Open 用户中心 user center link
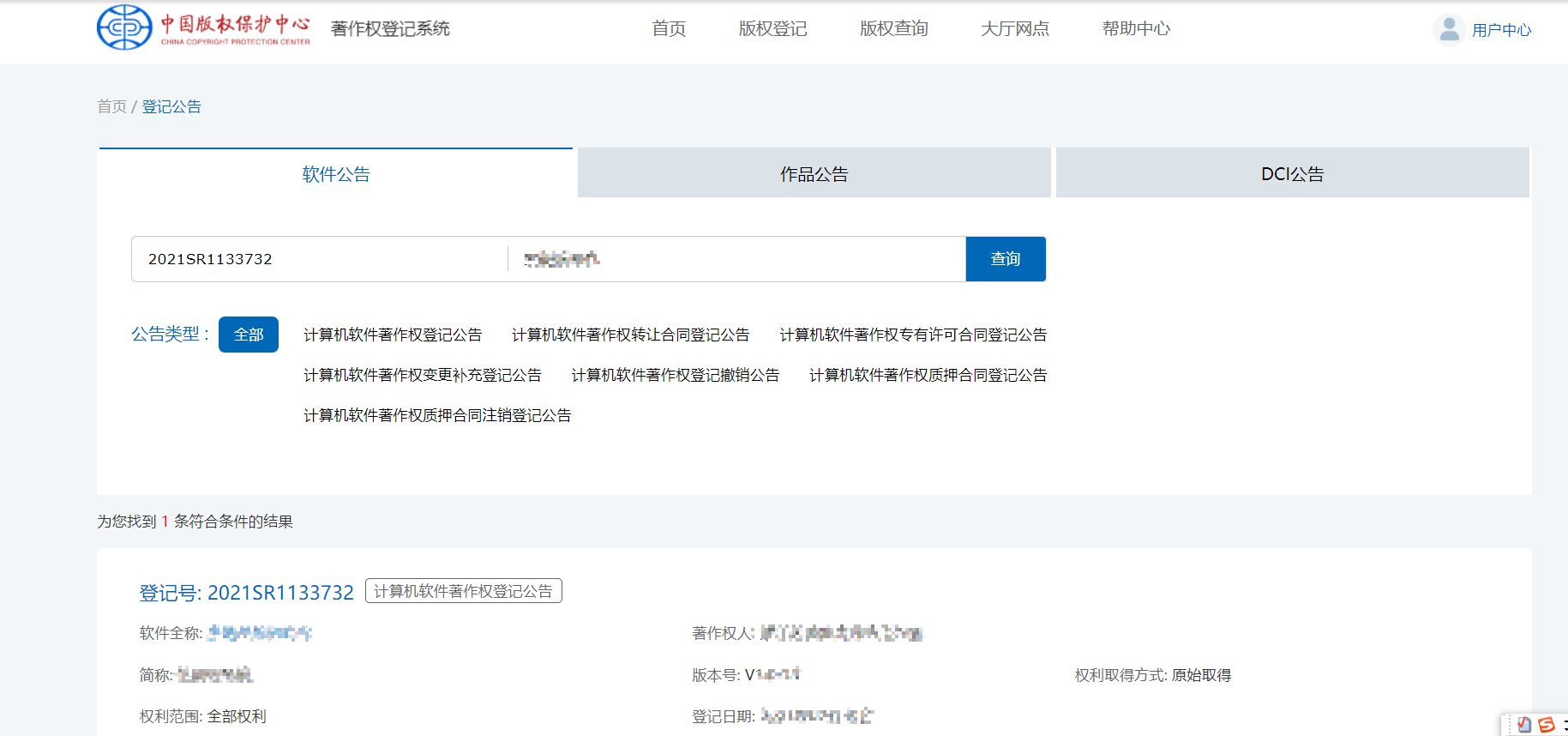Viewport: 1568px width, 736px height. [x=1501, y=30]
